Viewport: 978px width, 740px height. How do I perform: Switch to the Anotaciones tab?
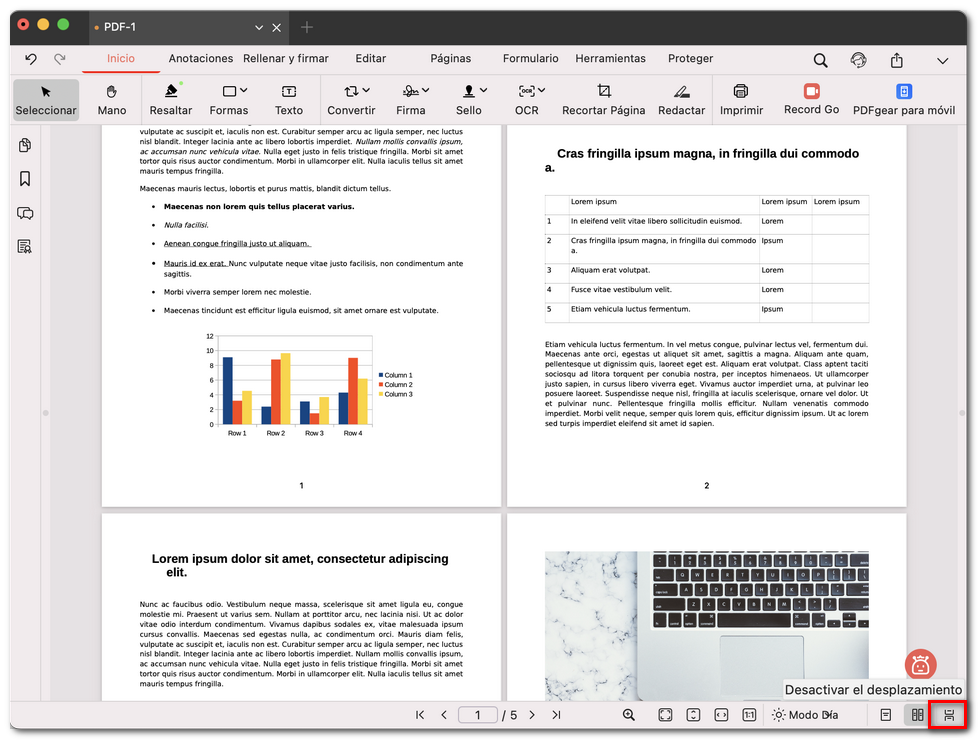point(200,59)
